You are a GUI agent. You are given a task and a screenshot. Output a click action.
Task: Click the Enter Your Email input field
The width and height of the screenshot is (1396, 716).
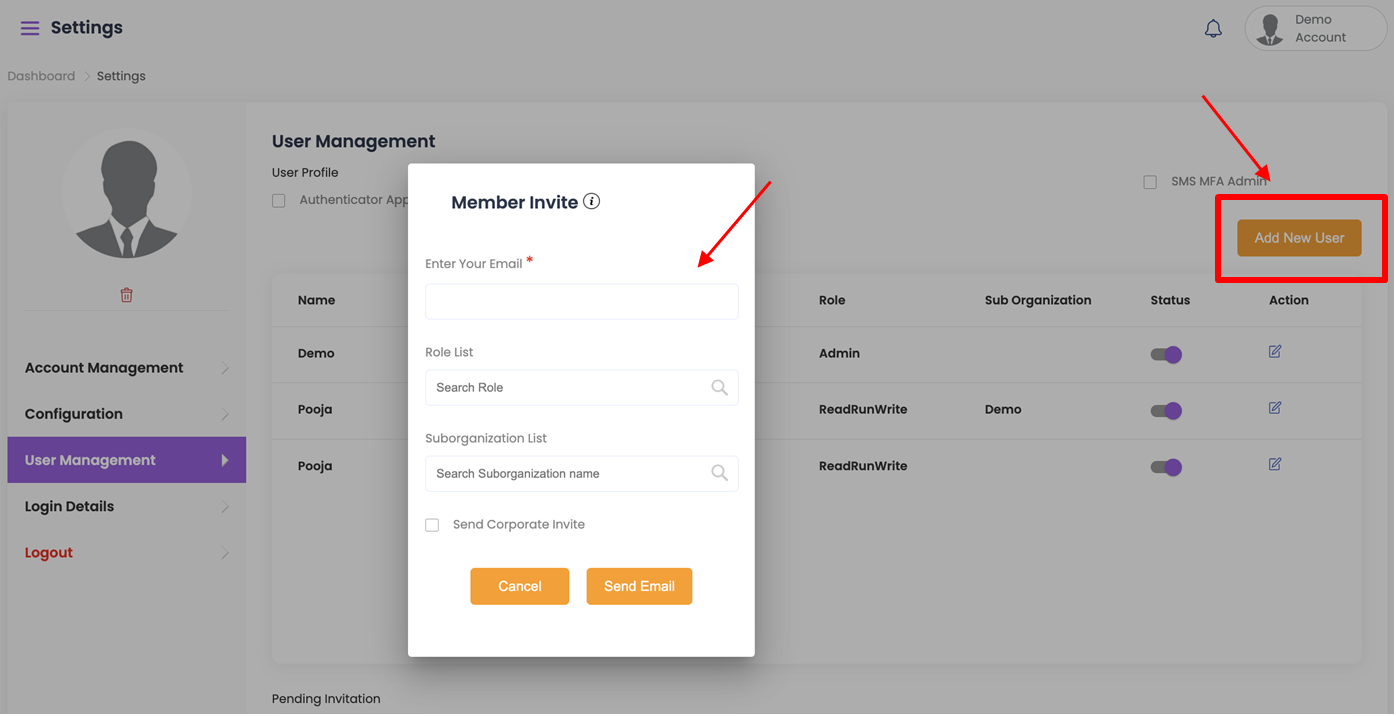click(x=581, y=302)
